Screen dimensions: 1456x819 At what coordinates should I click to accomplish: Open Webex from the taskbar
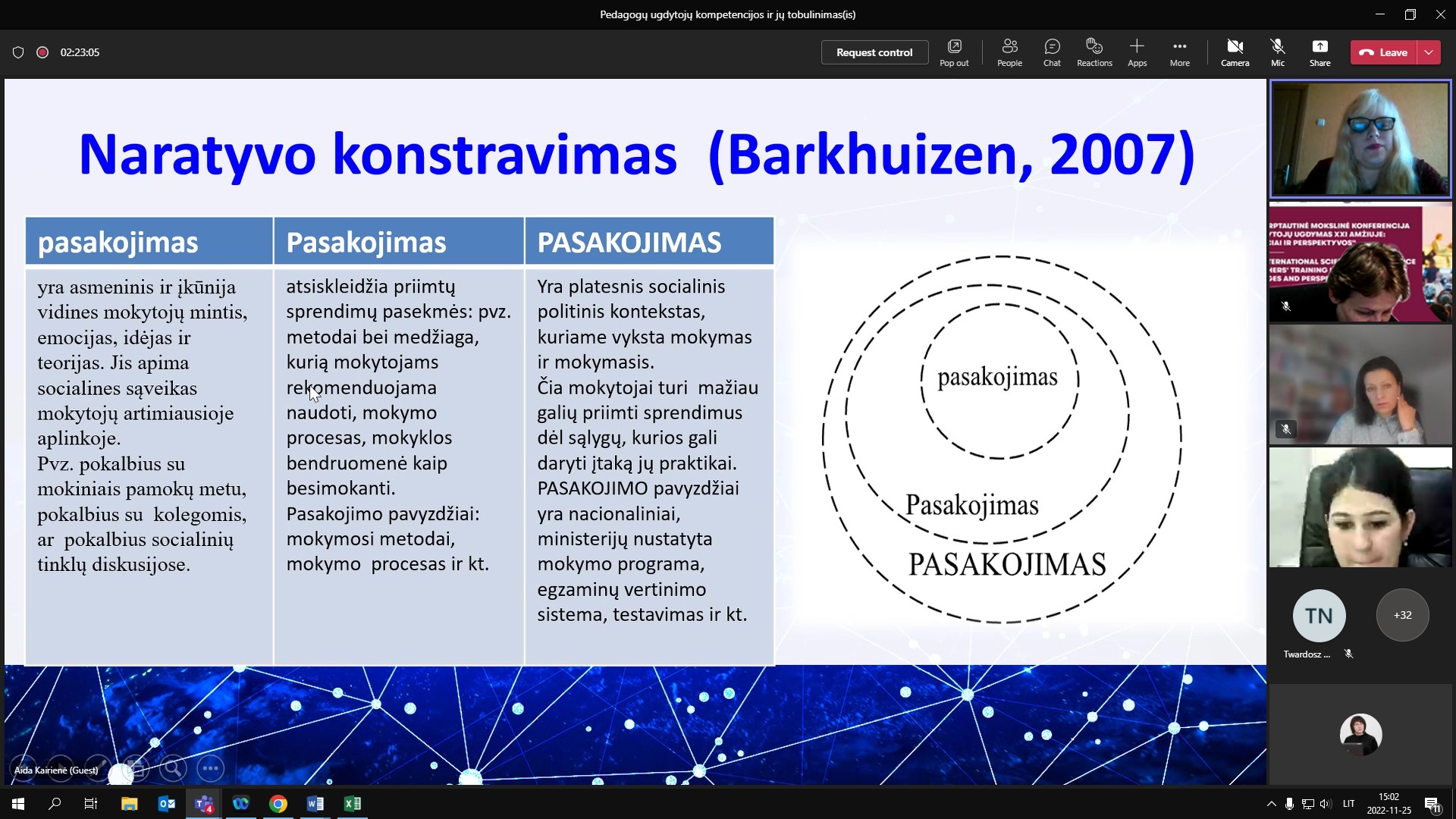click(x=241, y=804)
